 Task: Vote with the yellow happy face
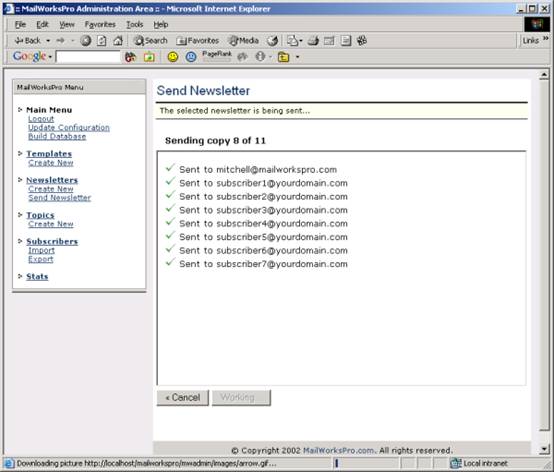point(172,57)
